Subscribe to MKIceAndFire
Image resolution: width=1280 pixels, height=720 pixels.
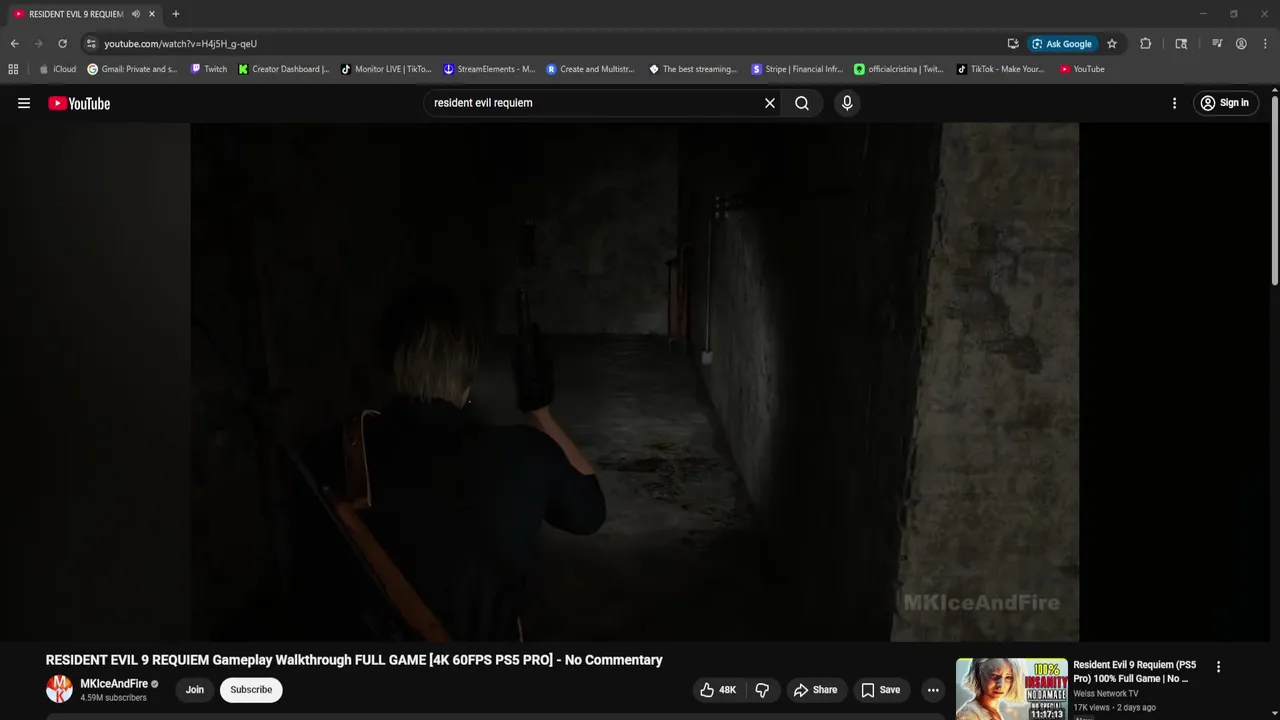coord(251,690)
